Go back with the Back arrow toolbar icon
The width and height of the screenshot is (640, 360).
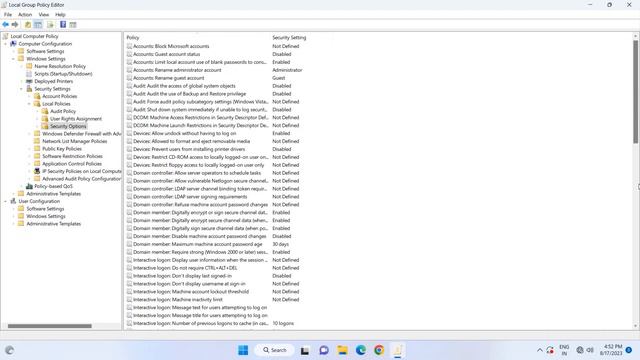coord(5,25)
